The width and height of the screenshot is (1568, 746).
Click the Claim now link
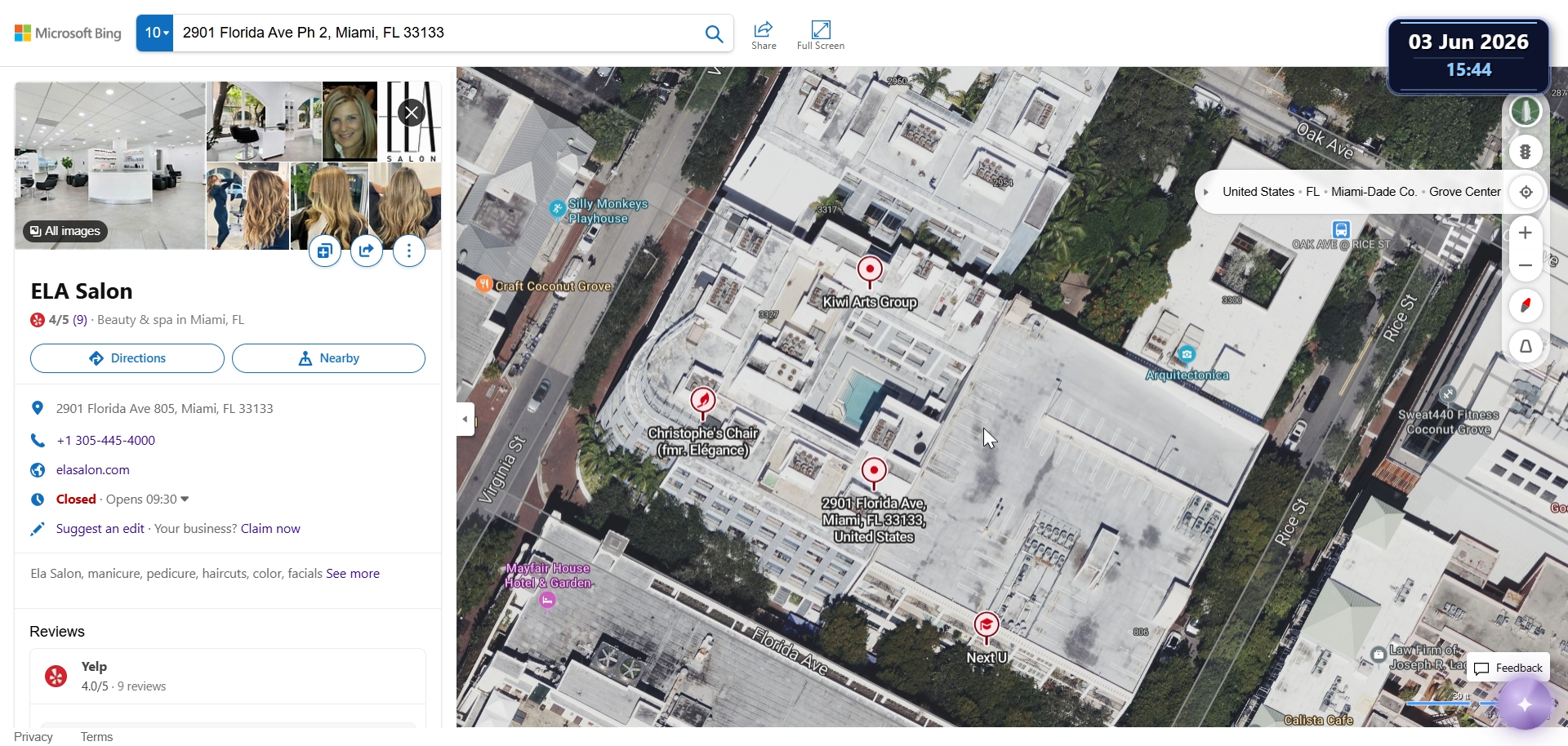click(x=270, y=528)
